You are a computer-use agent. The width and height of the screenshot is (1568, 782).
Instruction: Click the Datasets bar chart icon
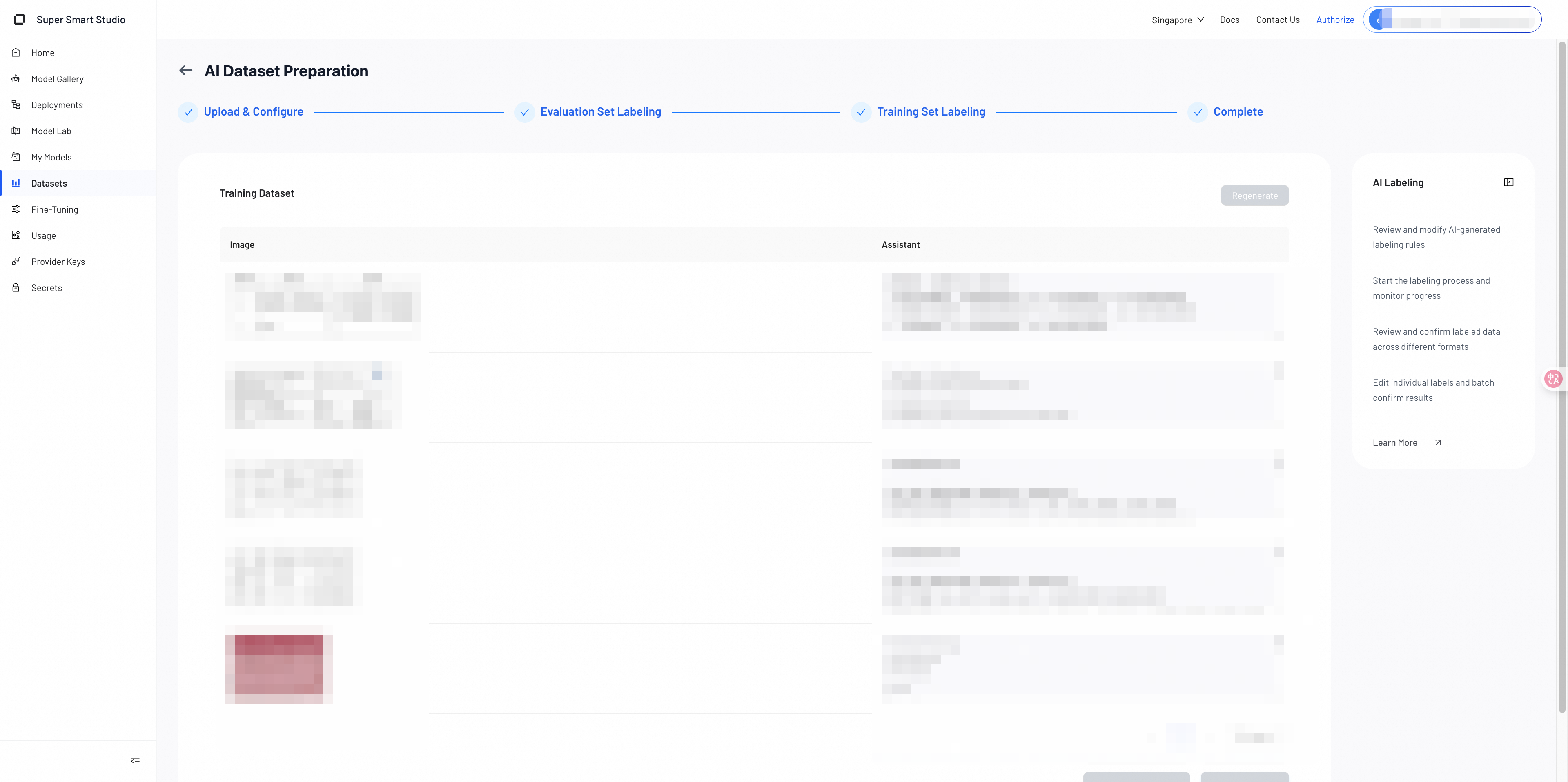coord(16,182)
